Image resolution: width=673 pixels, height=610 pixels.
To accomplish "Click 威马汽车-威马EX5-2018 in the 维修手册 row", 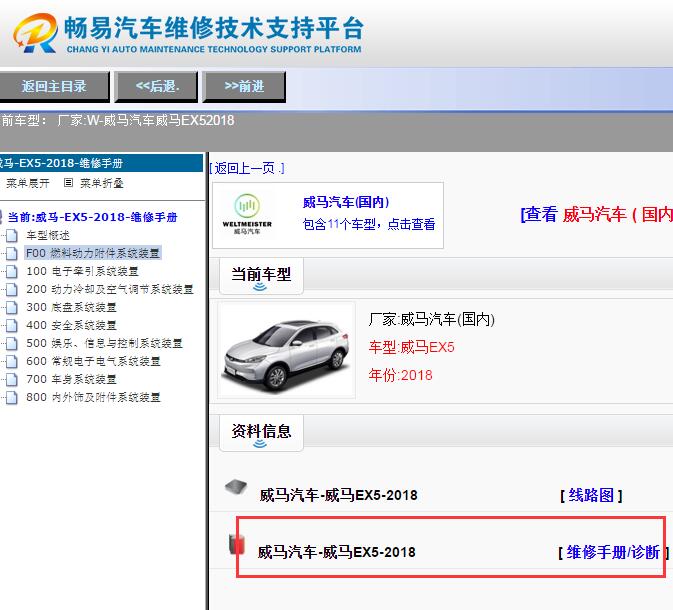I will (336, 552).
